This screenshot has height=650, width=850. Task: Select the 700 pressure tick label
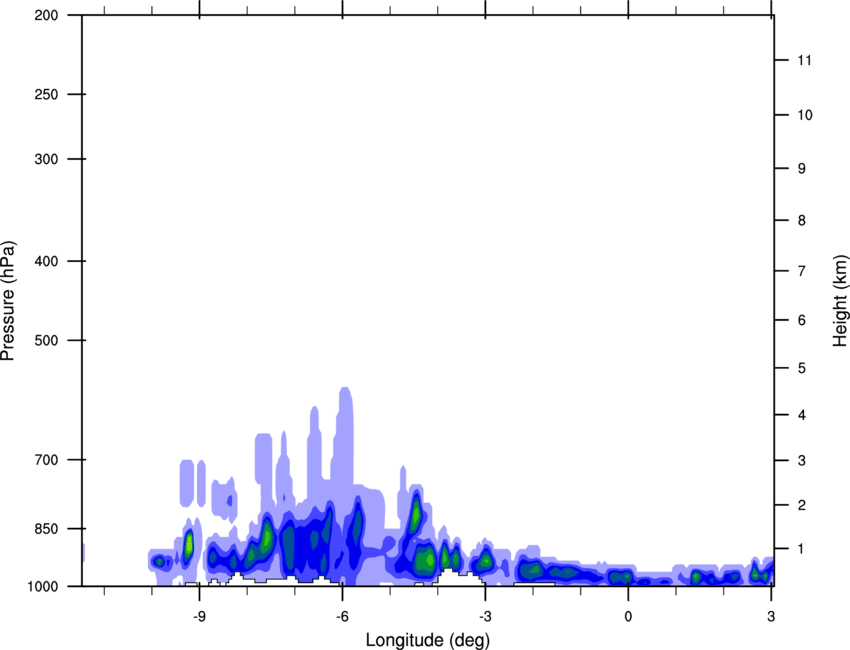46,460
